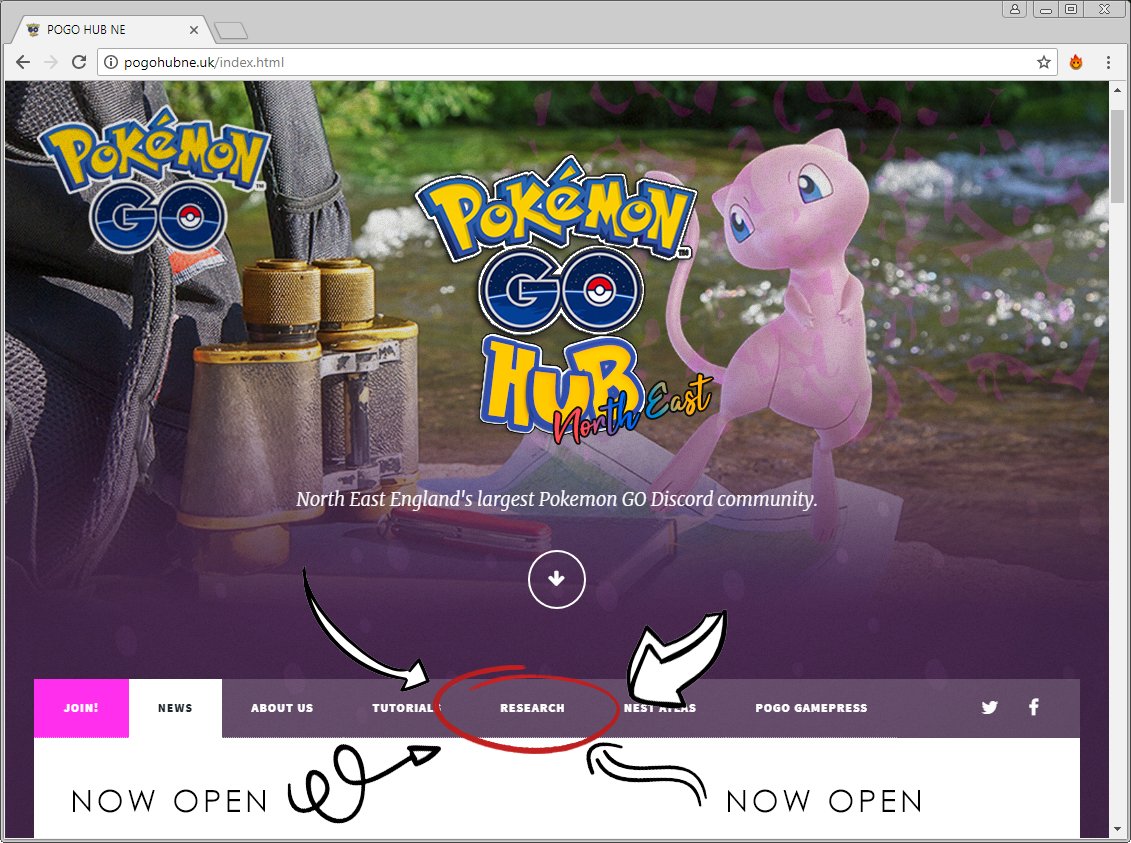Click the community tagline text
Screen dimensions: 1131x843
coord(556,499)
